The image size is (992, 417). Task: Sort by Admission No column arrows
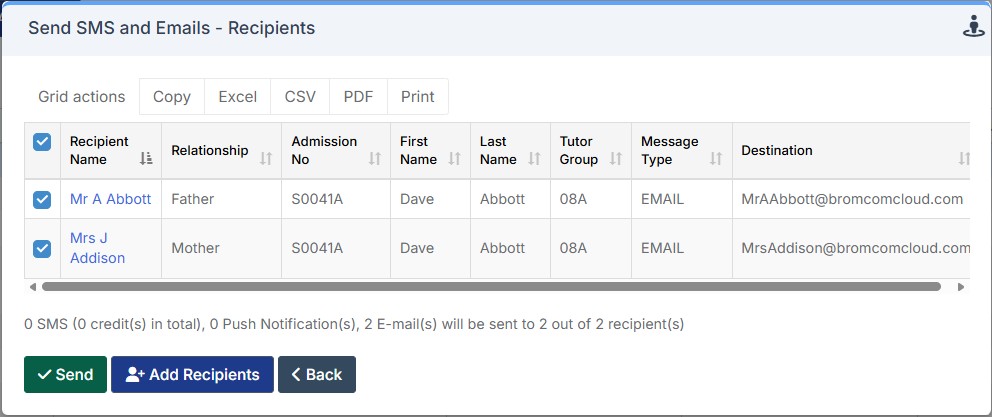[x=374, y=159]
